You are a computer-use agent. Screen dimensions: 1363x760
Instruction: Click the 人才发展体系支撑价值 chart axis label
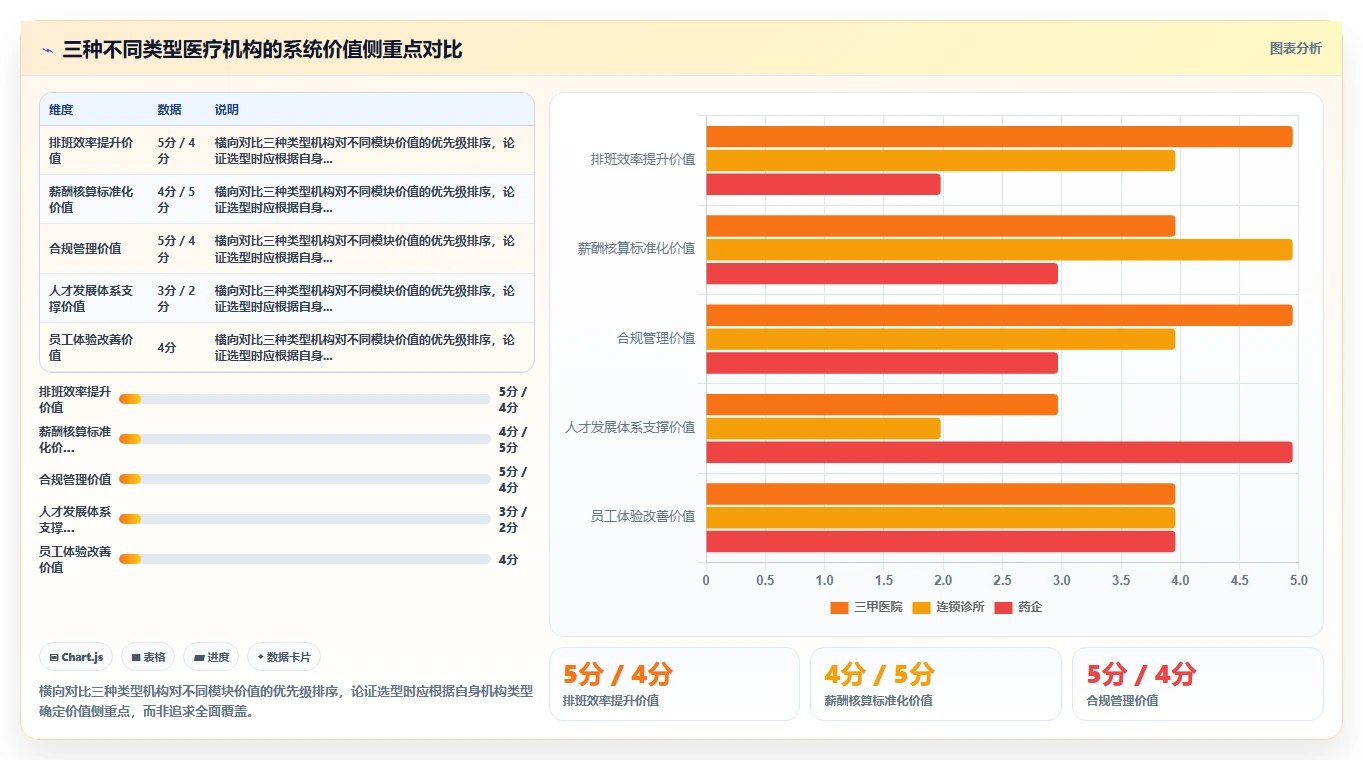click(630, 427)
